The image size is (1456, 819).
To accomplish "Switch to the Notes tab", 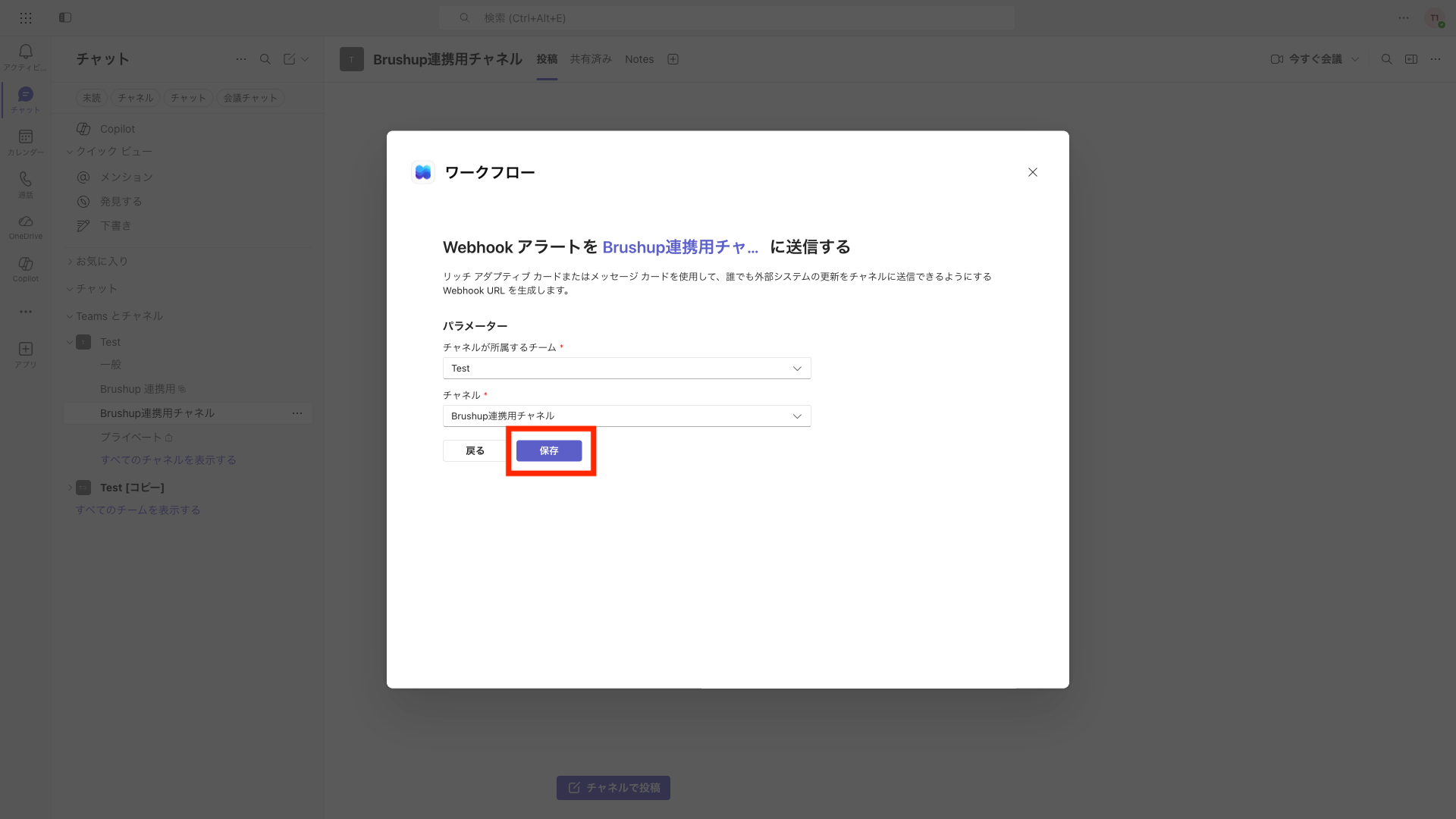I will click(639, 59).
